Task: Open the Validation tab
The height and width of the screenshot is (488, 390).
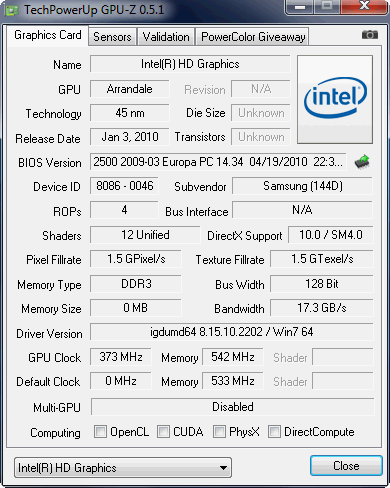Action: (x=166, y=37)
